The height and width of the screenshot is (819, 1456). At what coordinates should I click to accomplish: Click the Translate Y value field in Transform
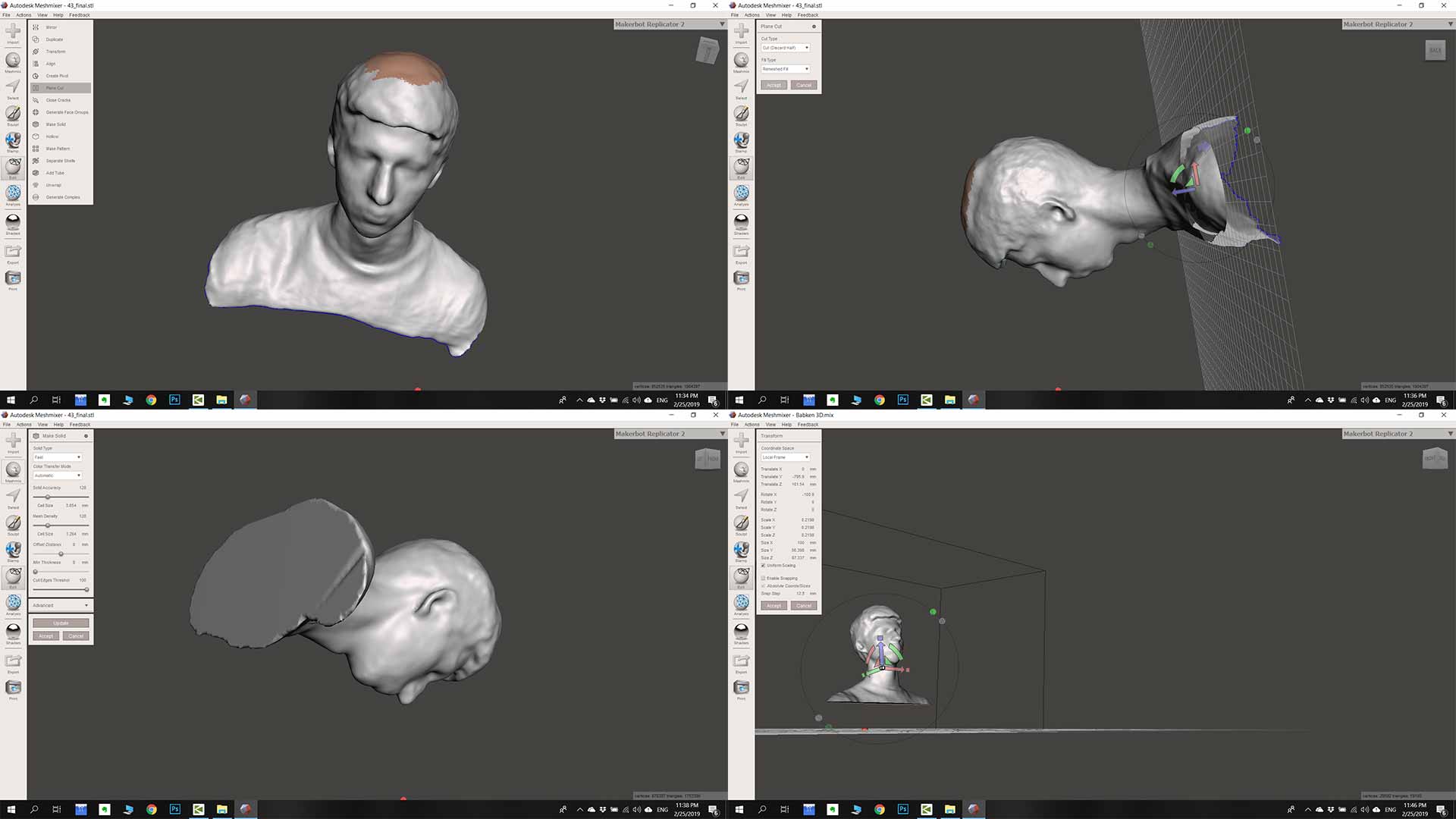pos(798,477)
